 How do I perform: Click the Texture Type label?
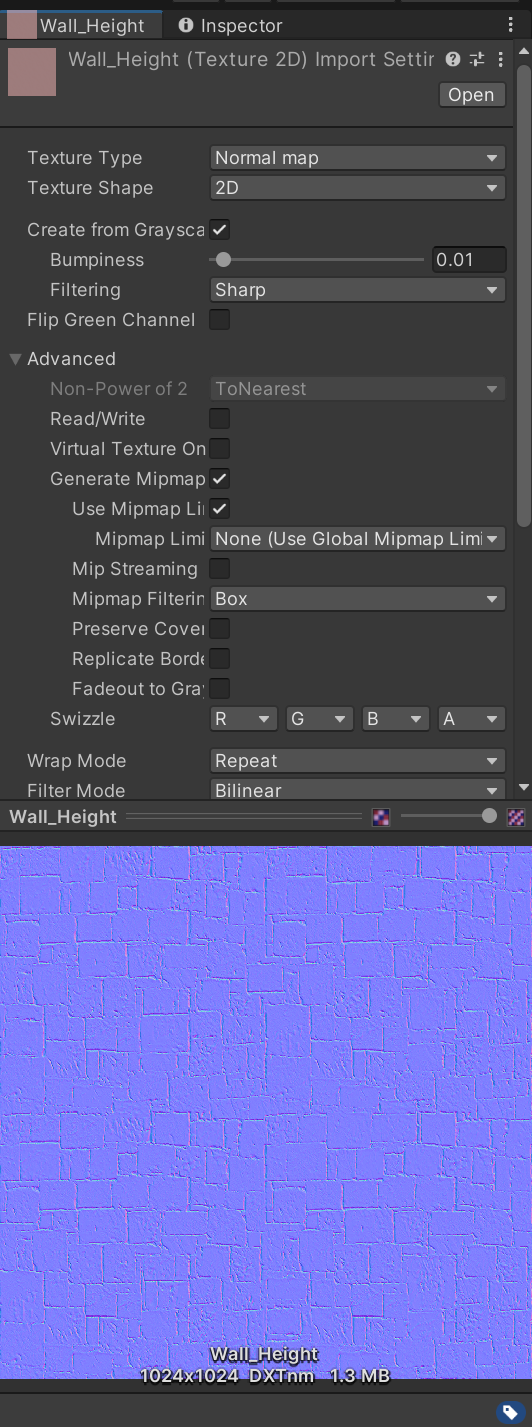tap(85, 158)
